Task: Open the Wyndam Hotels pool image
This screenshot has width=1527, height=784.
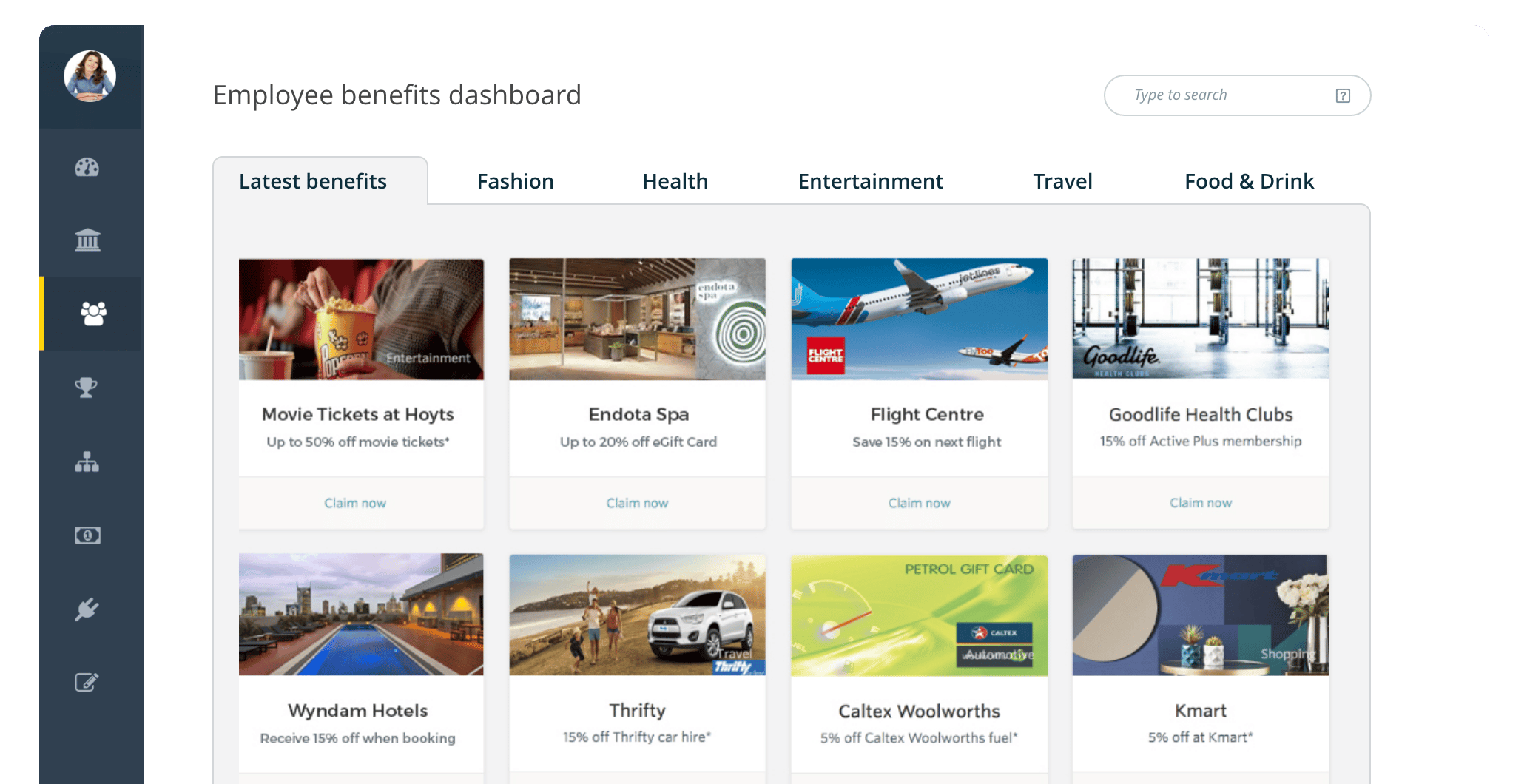Action: pos(361,615)
